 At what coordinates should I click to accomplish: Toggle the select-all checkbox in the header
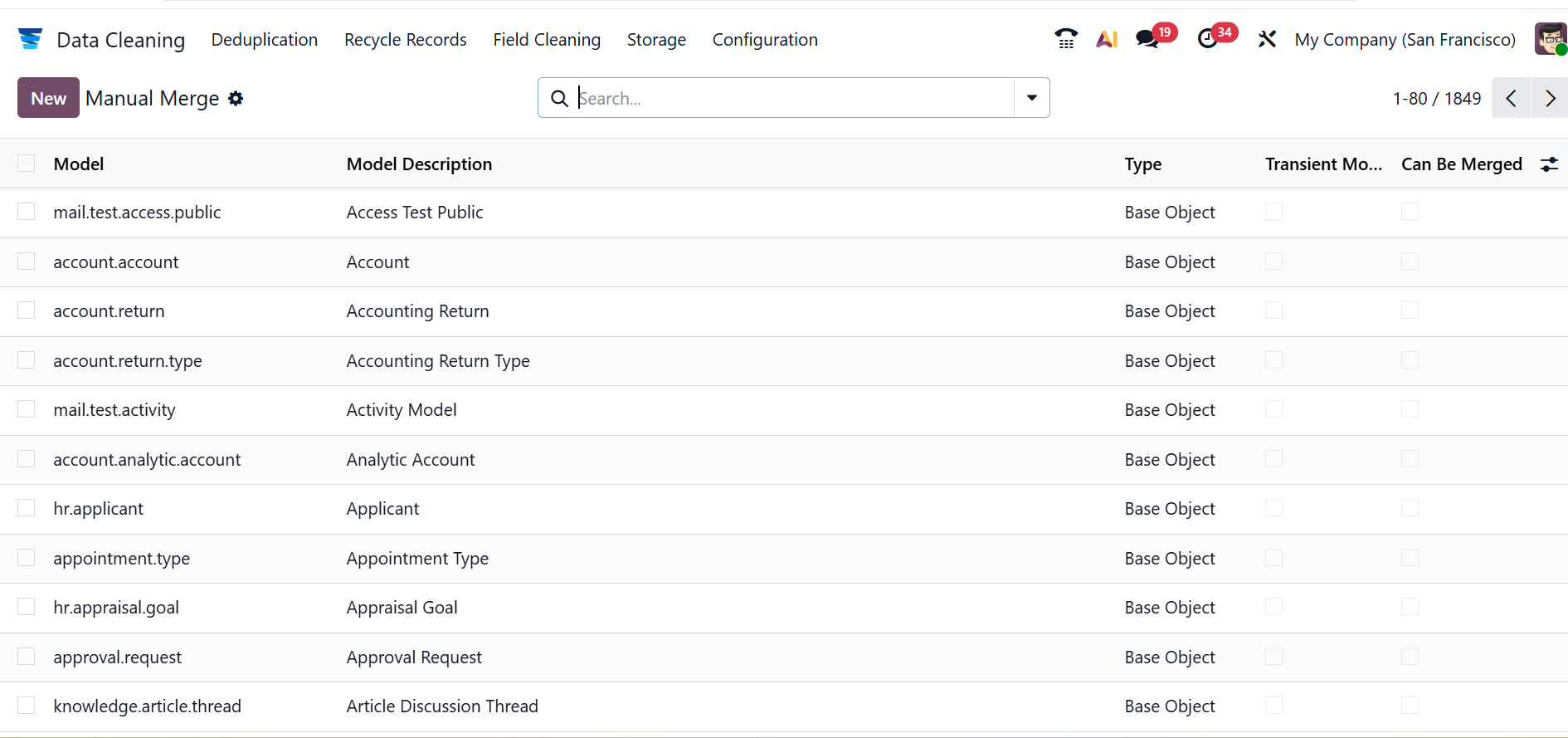[x=27, y=164]
